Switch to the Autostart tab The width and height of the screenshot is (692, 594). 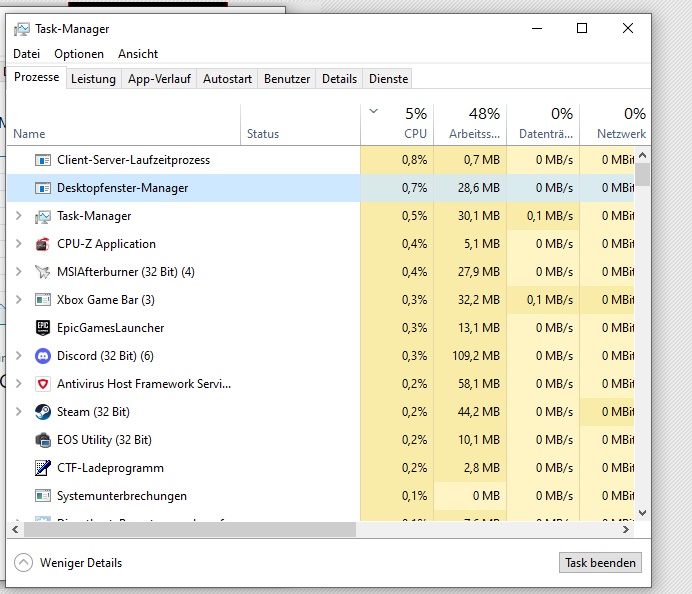[x=227, y=79]
